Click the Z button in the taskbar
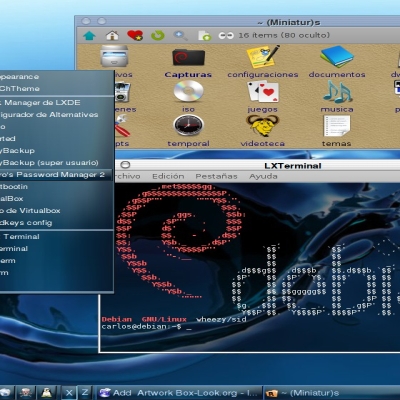This screenshot has height=400, width=400. pyautogui.click(x=85, y=393)
